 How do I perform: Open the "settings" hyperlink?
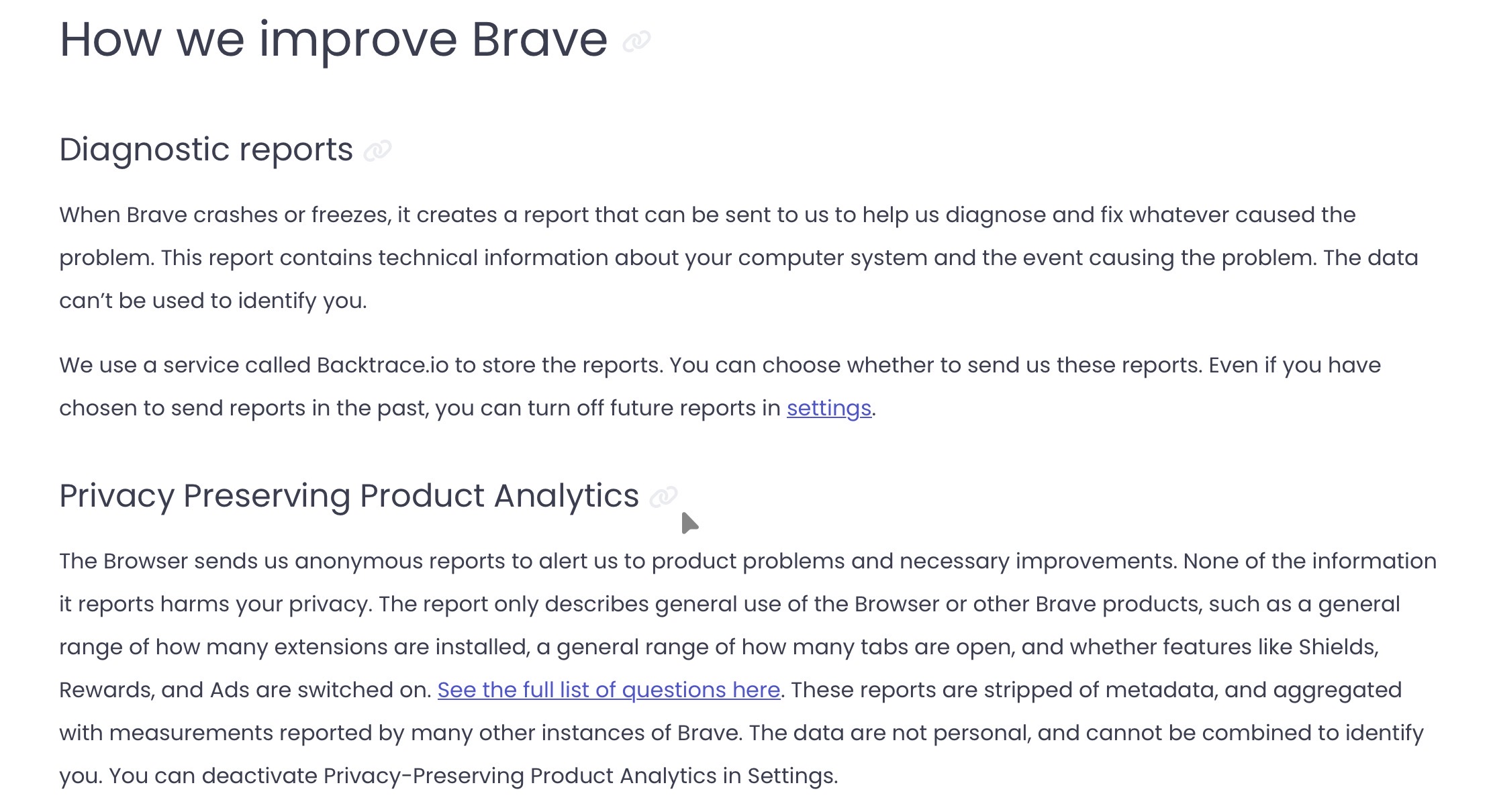pyautogui.click(x=828, y=408)
